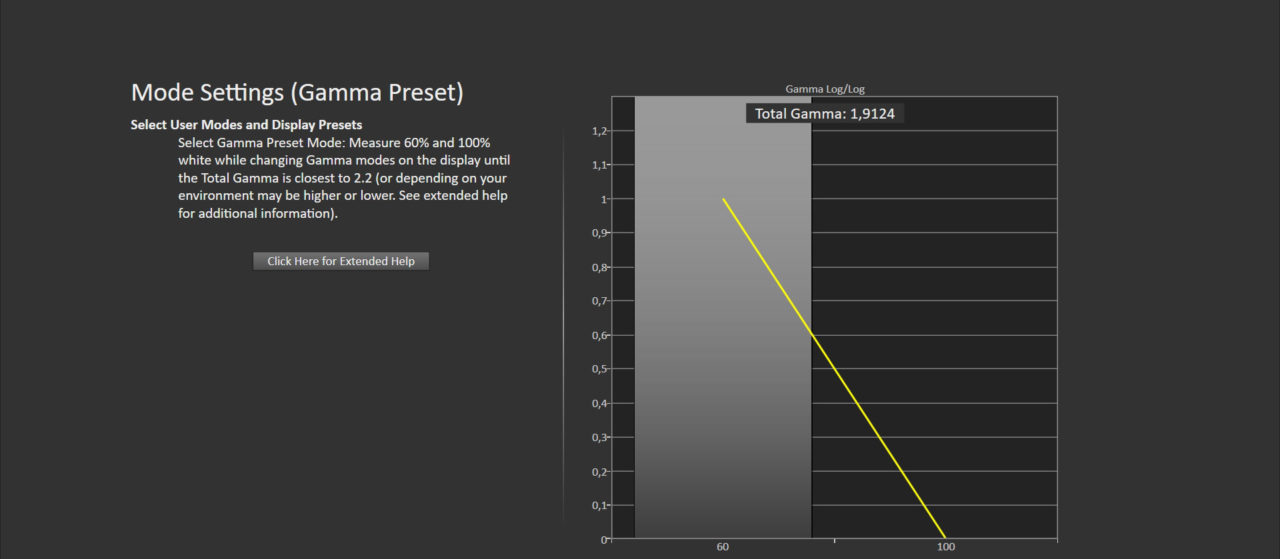Click the 'Click Here for Extended Help' button

(340, 261)
